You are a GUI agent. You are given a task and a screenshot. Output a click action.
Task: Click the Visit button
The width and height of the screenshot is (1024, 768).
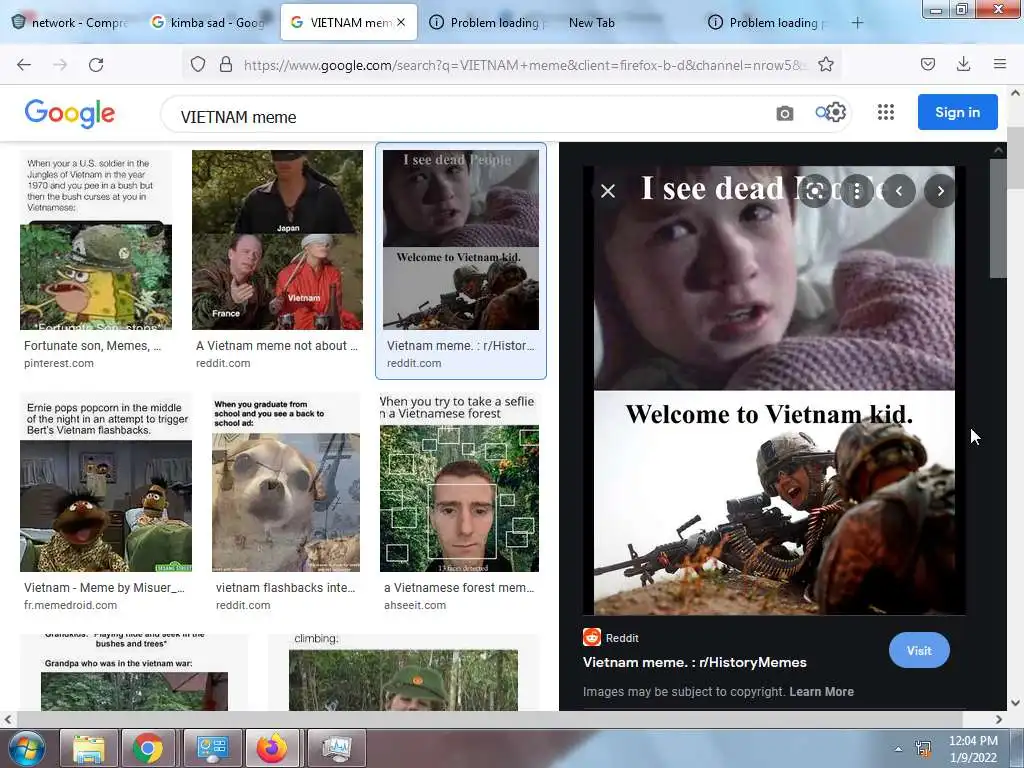tap(919, 650)
